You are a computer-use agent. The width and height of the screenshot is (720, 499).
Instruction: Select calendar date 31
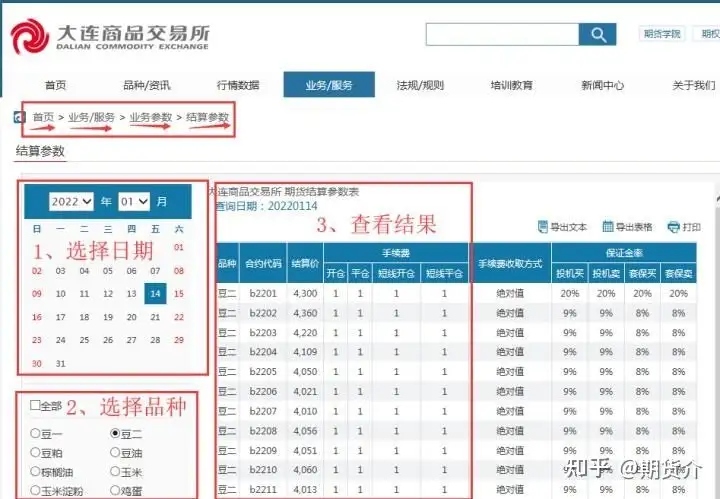(61, 364)
